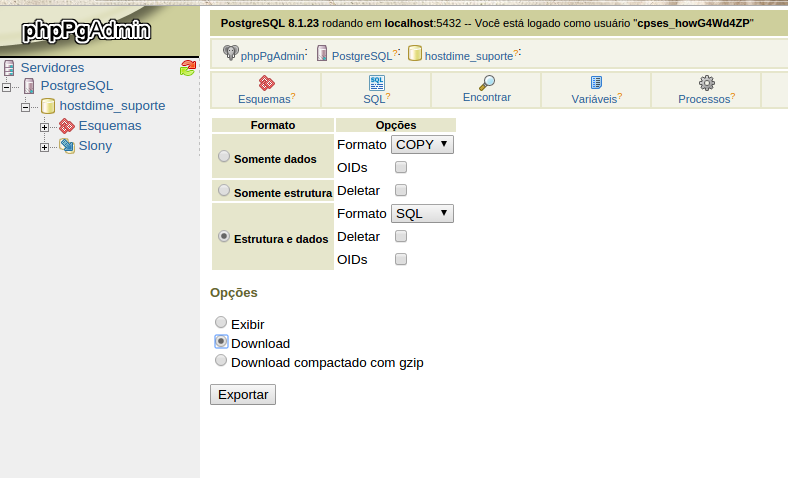The height and width of the screenshot is (478, 788).
Task: Click the phpPgAdmin logo
Action: 86,31
